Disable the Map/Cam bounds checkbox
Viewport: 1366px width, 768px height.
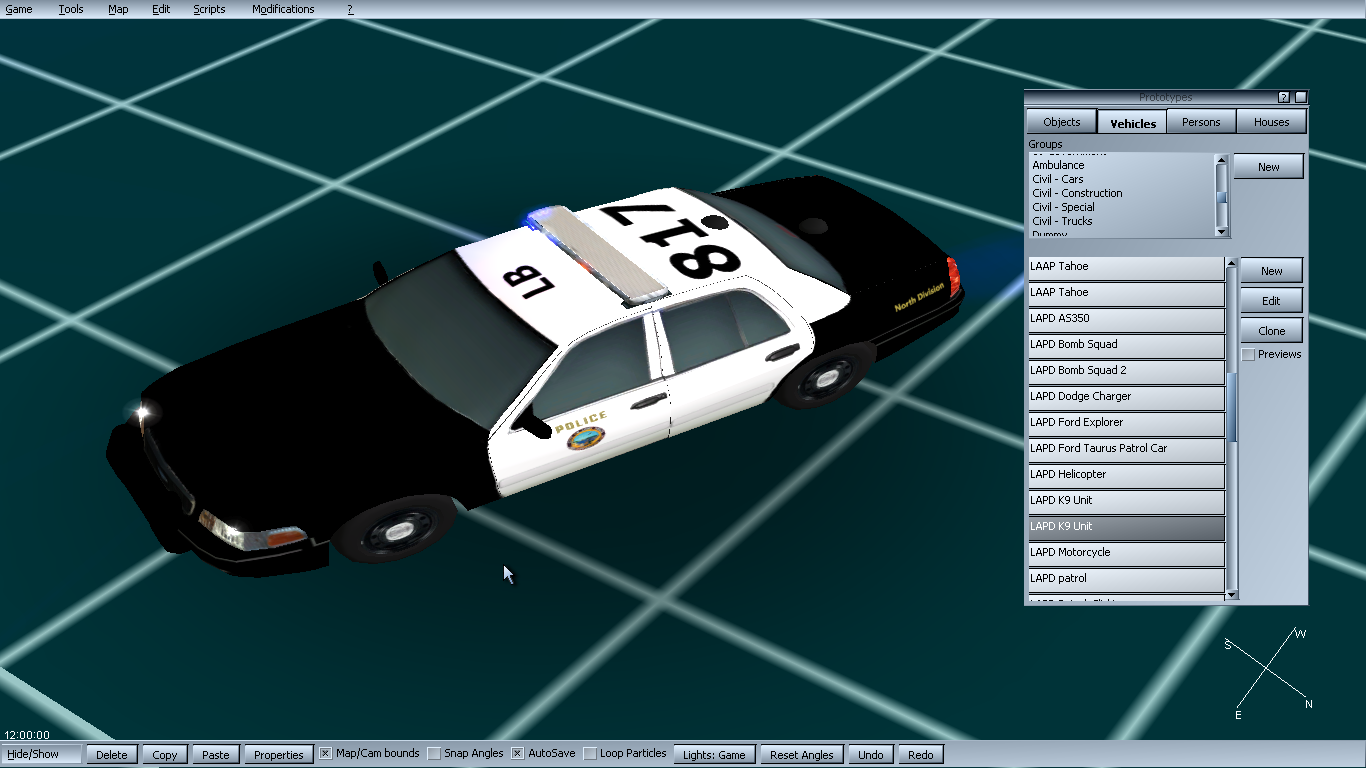(x=325, y=753)
